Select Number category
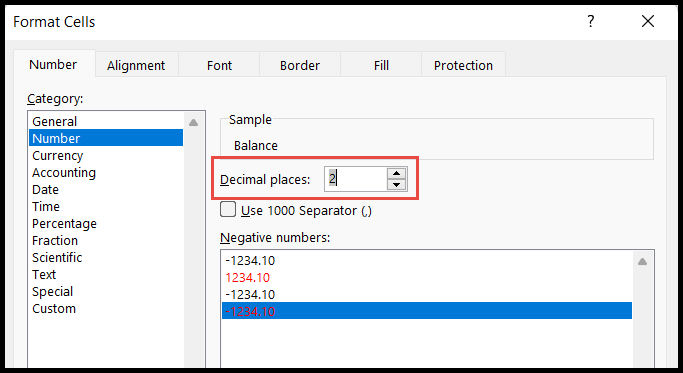 (x=106, y=138)
